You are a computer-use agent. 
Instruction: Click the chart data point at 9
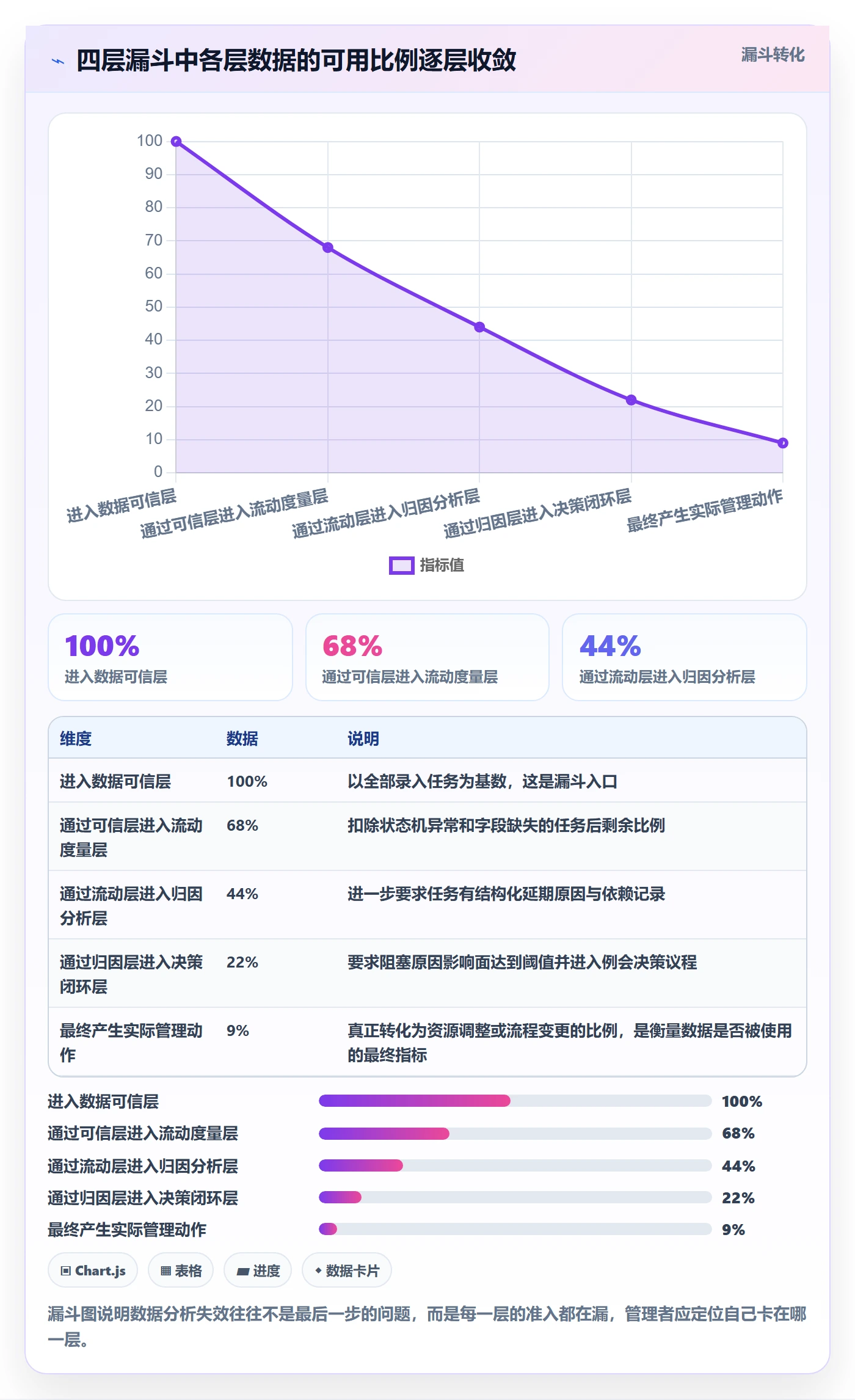coord(783,443)
